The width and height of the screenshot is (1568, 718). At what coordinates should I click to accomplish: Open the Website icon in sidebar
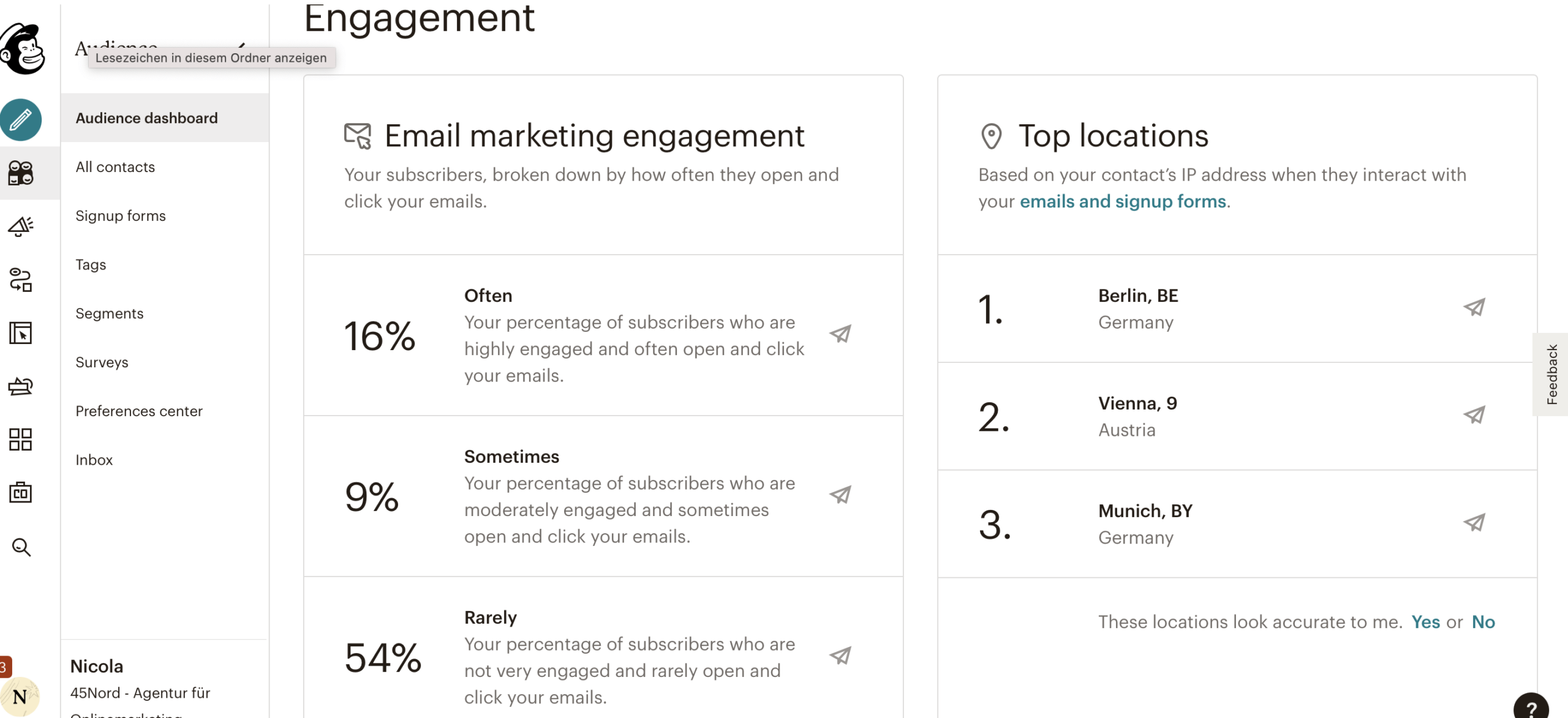pyautogui.click(x=21, y=333)
